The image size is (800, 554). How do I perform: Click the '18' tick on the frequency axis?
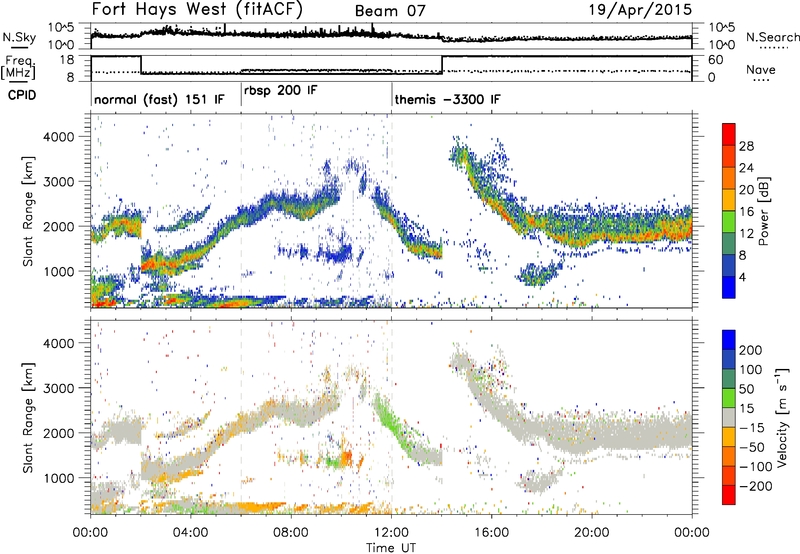tap(67, 60)
